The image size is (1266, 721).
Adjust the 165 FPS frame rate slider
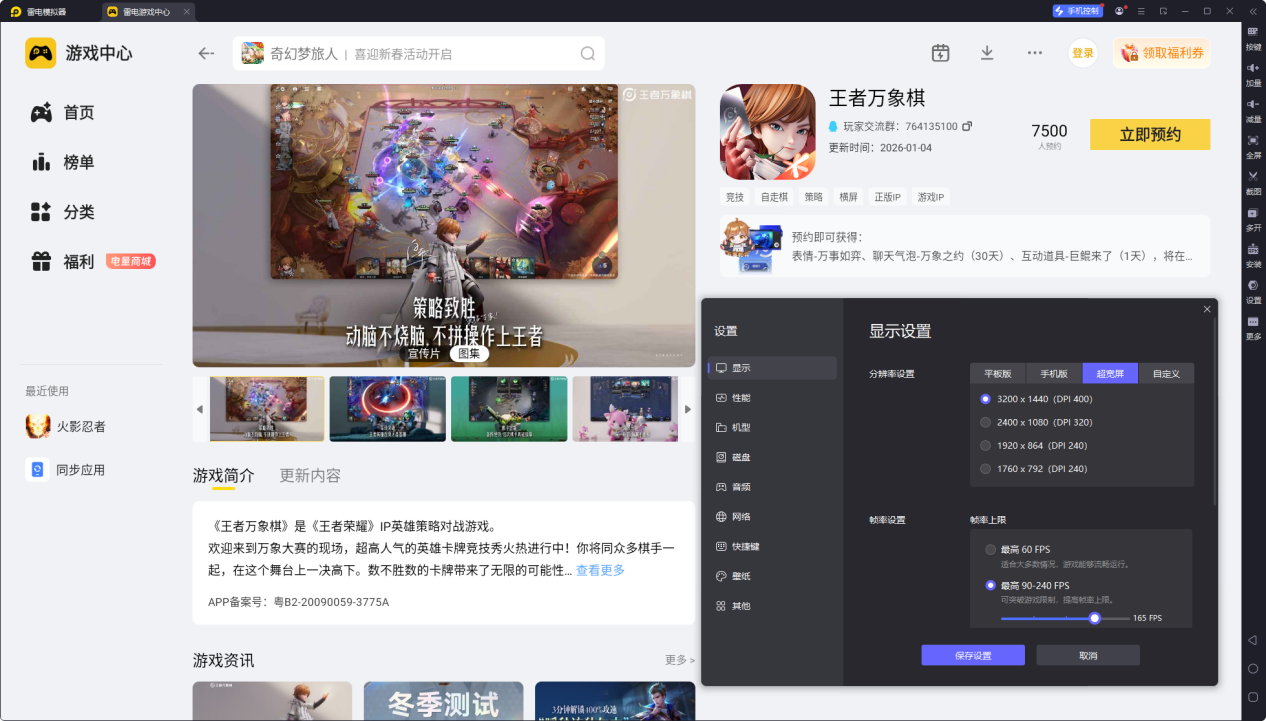[1095, 618]
